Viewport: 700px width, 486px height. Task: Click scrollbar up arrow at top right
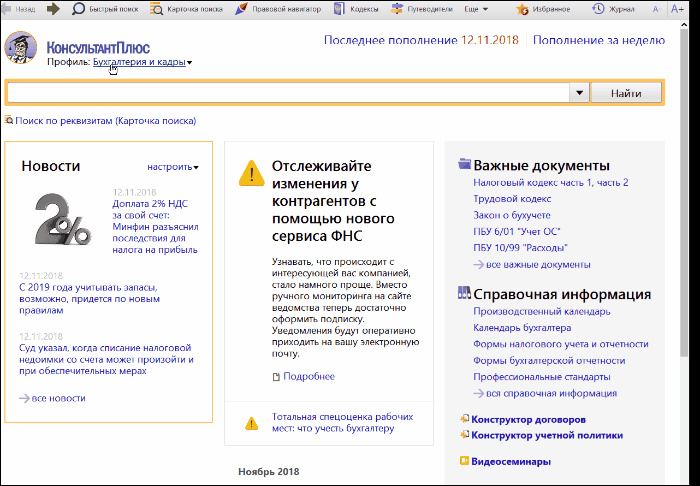click(683, 24)
